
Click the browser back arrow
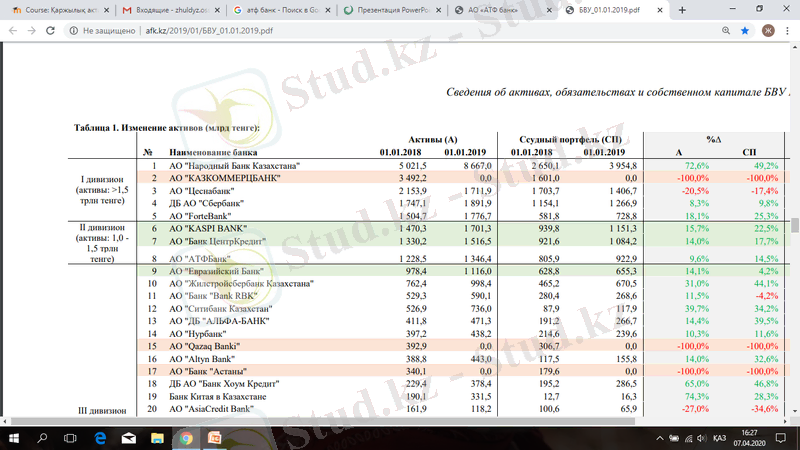[x=11, y=31]
